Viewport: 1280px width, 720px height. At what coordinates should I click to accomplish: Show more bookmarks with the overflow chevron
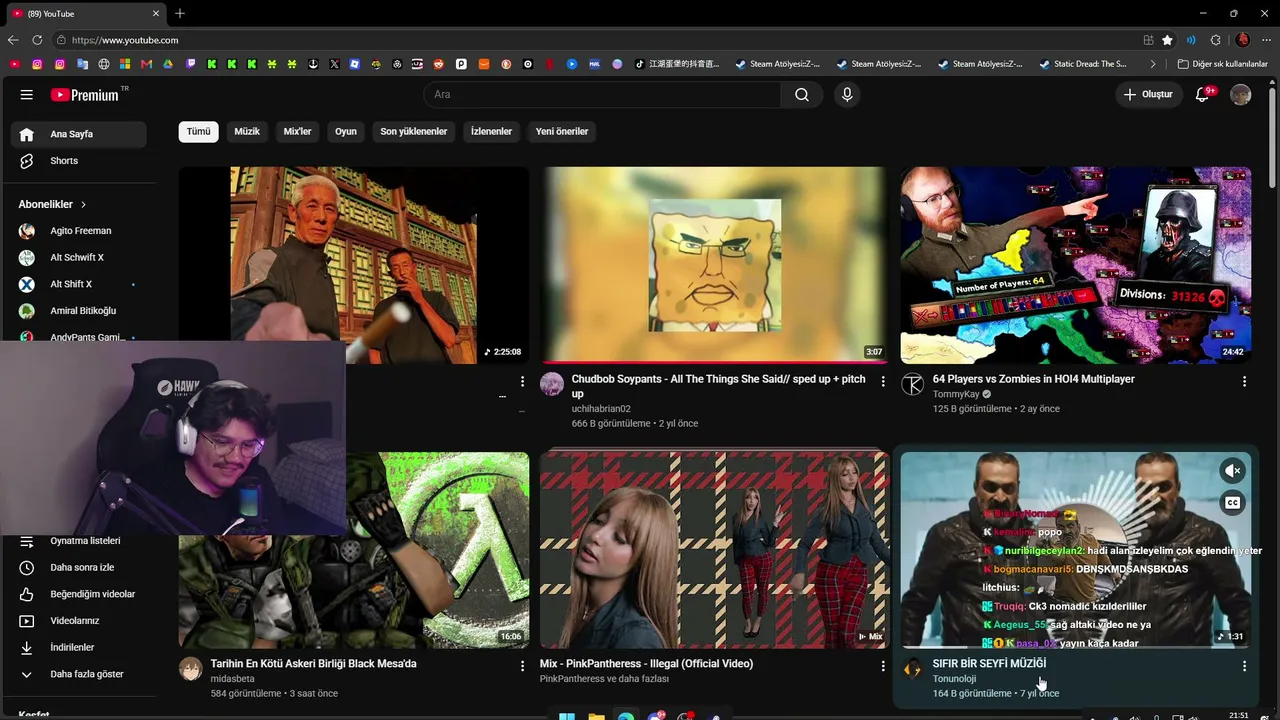click(1153, 64)
